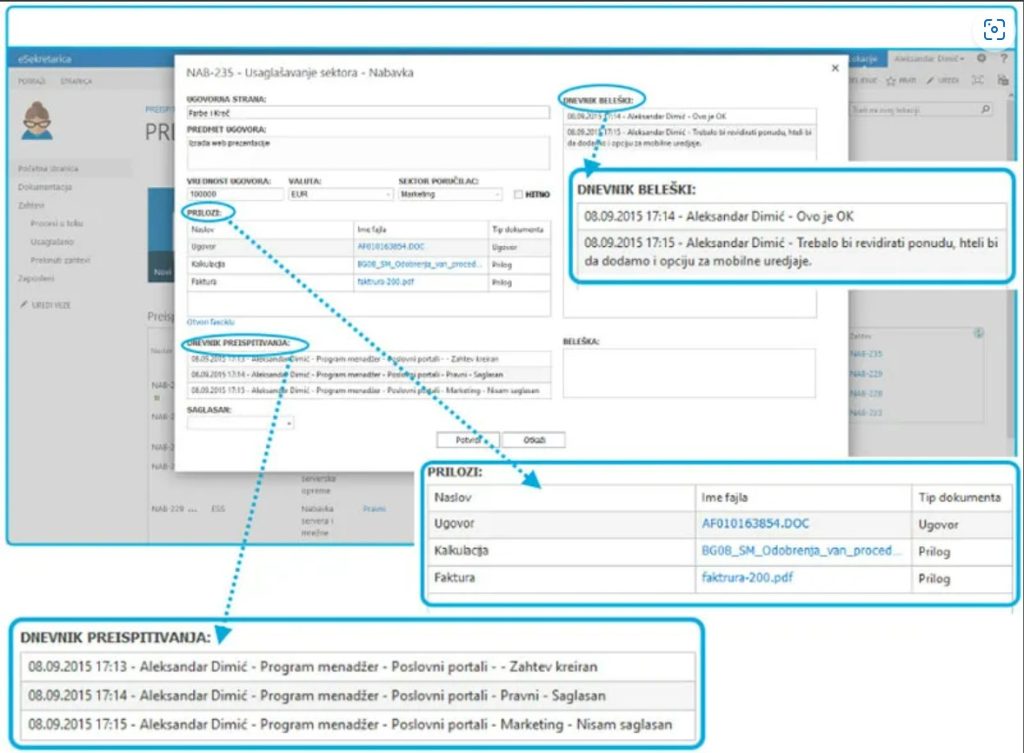Click the BELEŠKA note text area
Image resolution: width=1024 pixels, height=753 pixels.
(x=689, y=373)
